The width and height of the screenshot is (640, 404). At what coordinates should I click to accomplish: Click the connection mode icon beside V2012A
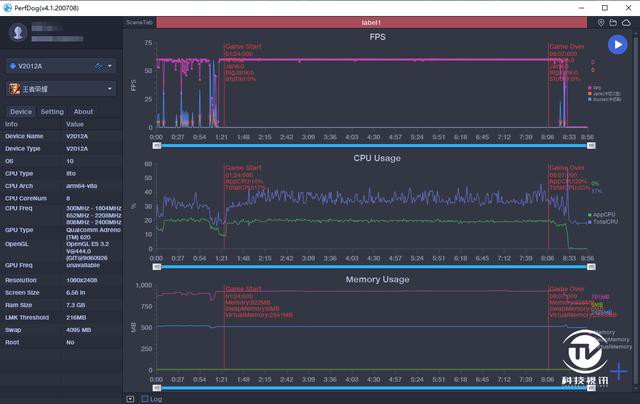98,66
